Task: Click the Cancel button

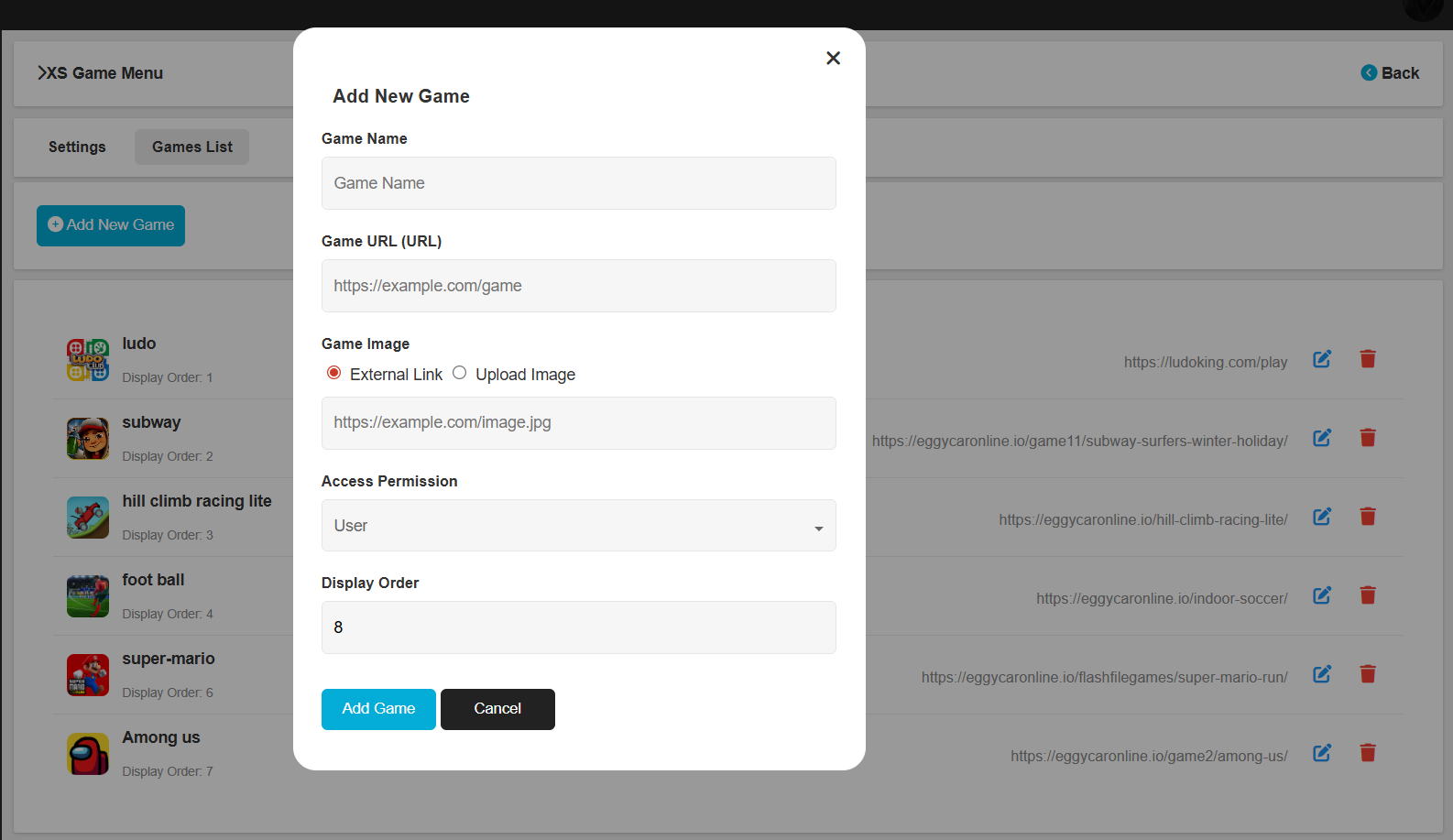Action: coord(497,709)
